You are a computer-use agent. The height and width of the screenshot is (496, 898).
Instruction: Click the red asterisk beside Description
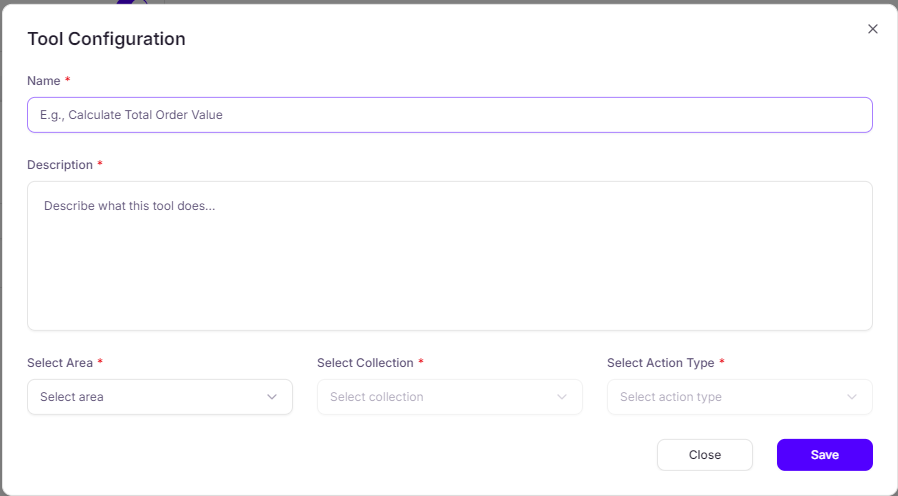pyautogui.click(x=100, y=164)
